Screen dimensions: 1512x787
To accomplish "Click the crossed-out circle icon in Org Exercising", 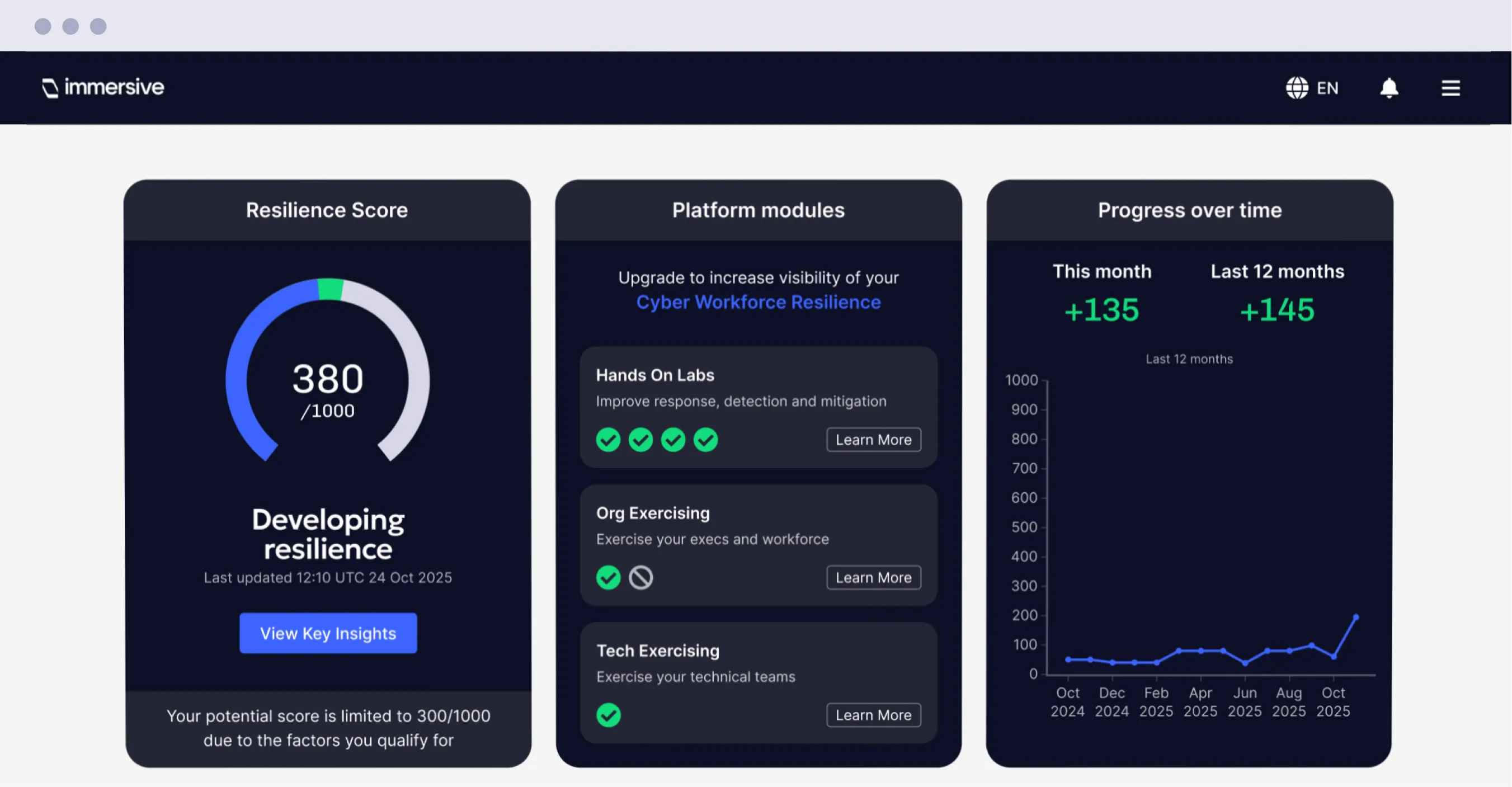I will pyautogui.click(x=640, y=577).
